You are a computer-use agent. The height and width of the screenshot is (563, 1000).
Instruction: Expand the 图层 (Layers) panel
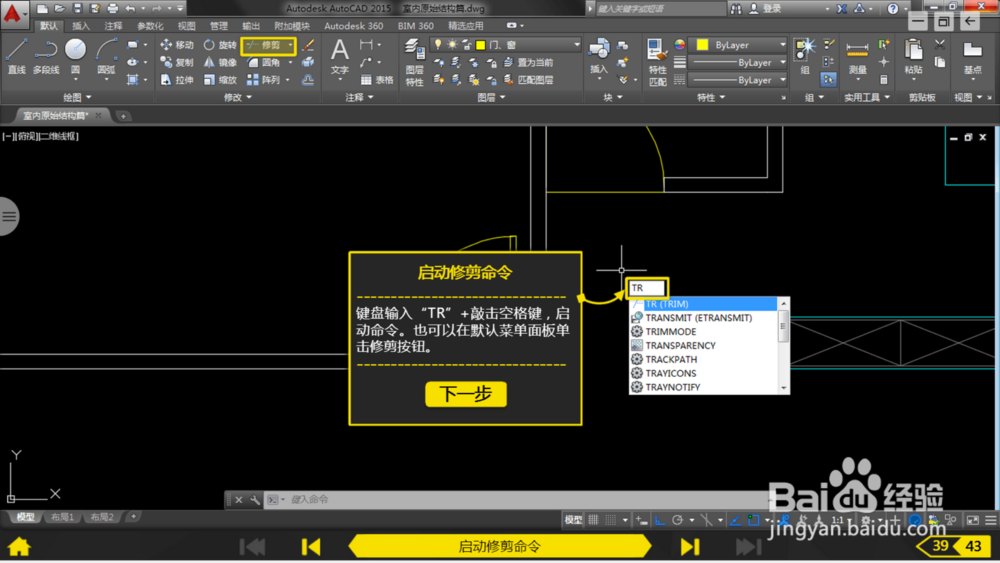[491, 97]
